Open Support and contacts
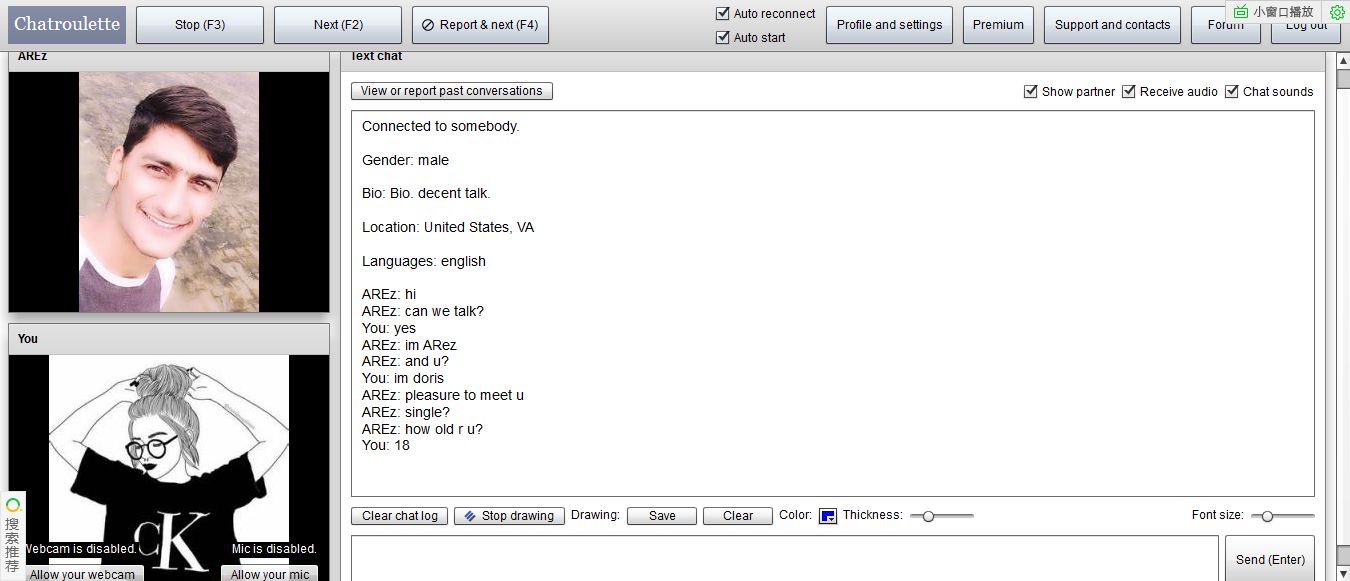This screenshot has width=1350, height=581. [1112, 25]
